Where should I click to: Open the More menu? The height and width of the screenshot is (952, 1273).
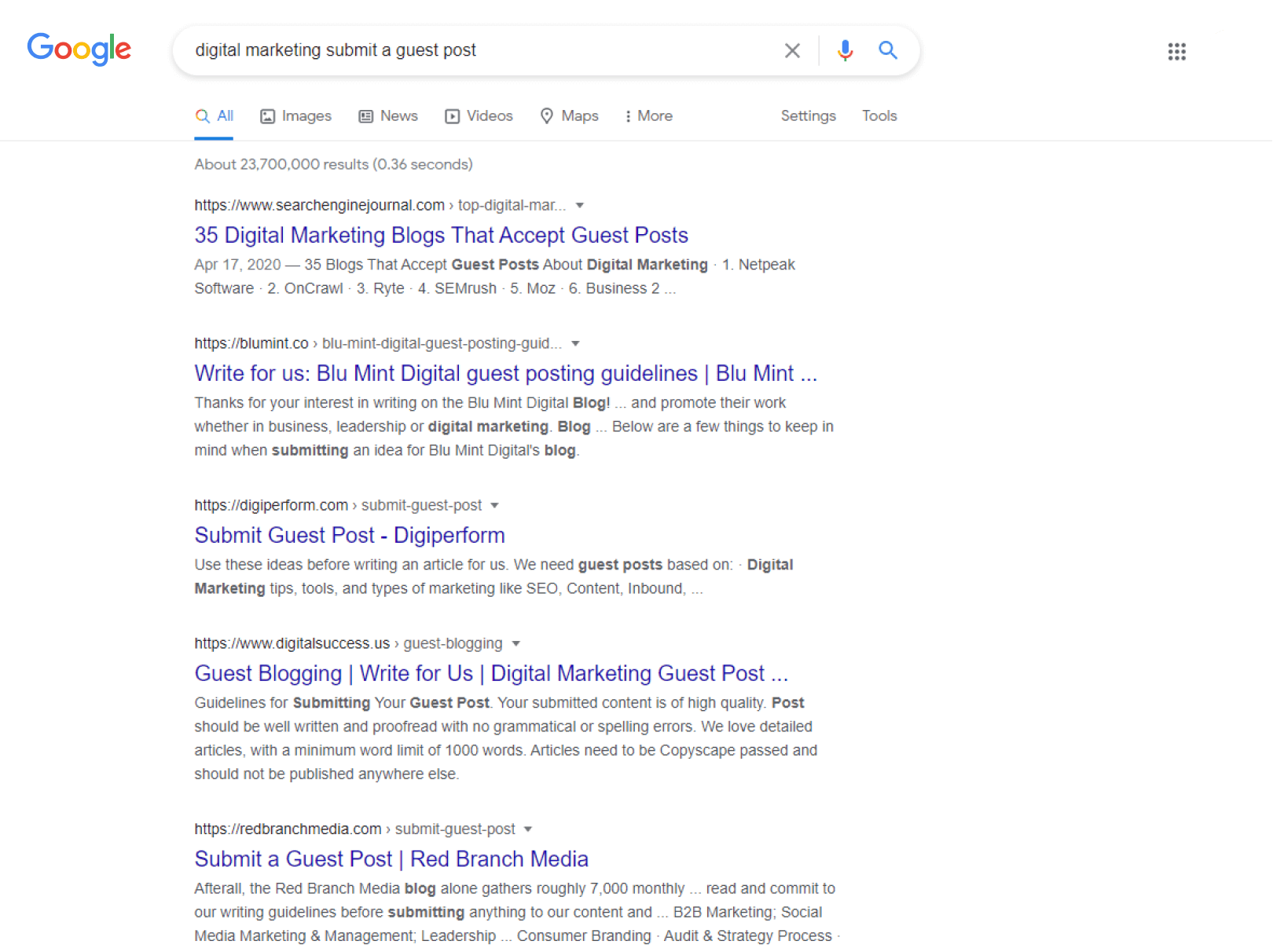point(648,116)
